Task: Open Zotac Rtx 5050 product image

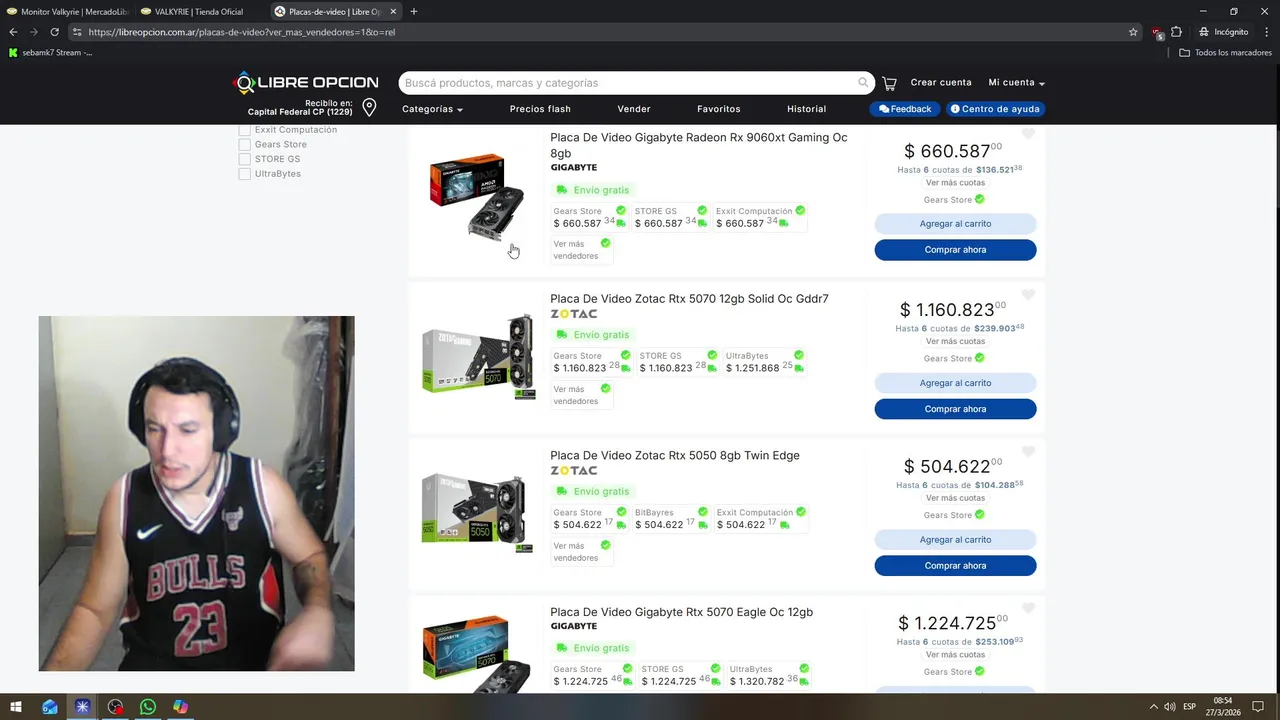Action: click(x=477, y=512)
